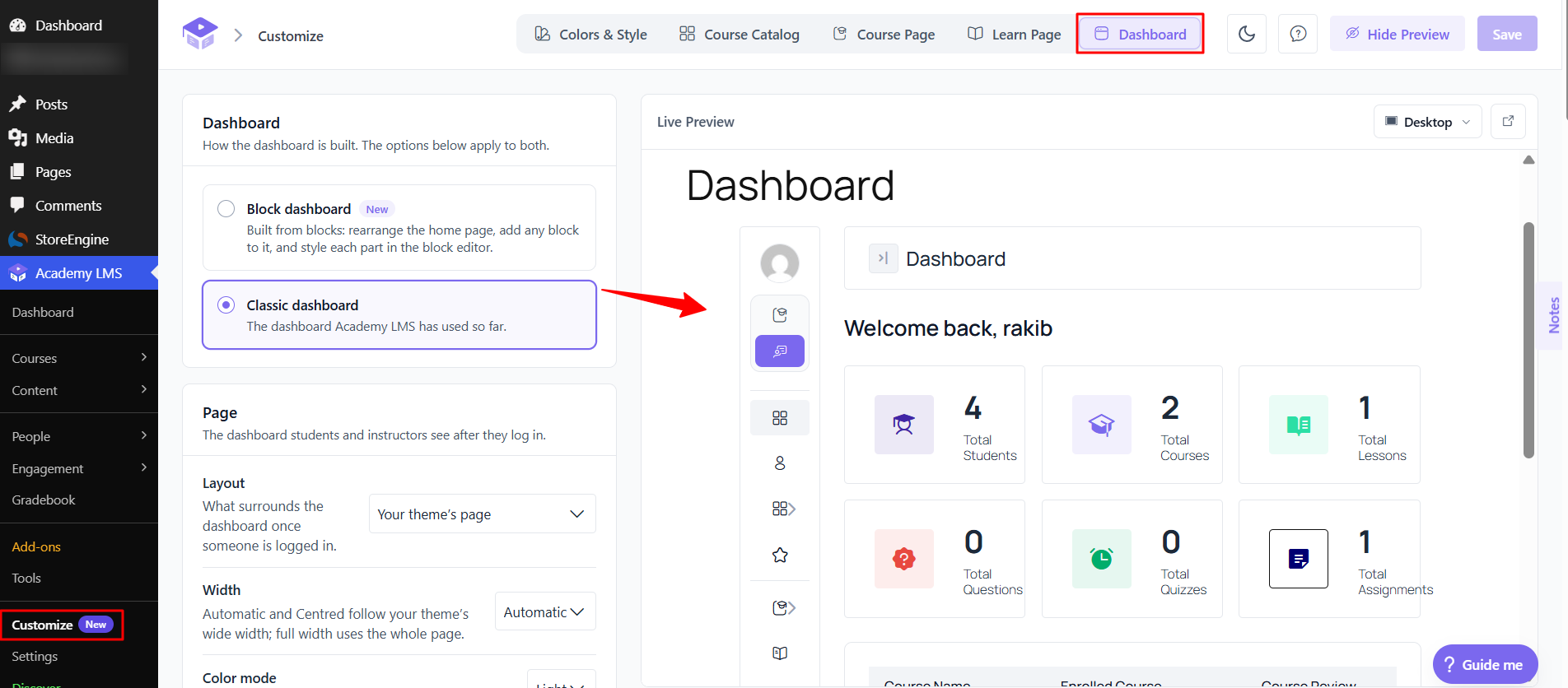Click the Total Lessons green book icon
Viewport: 1568px width, 688px height.
1299,425
